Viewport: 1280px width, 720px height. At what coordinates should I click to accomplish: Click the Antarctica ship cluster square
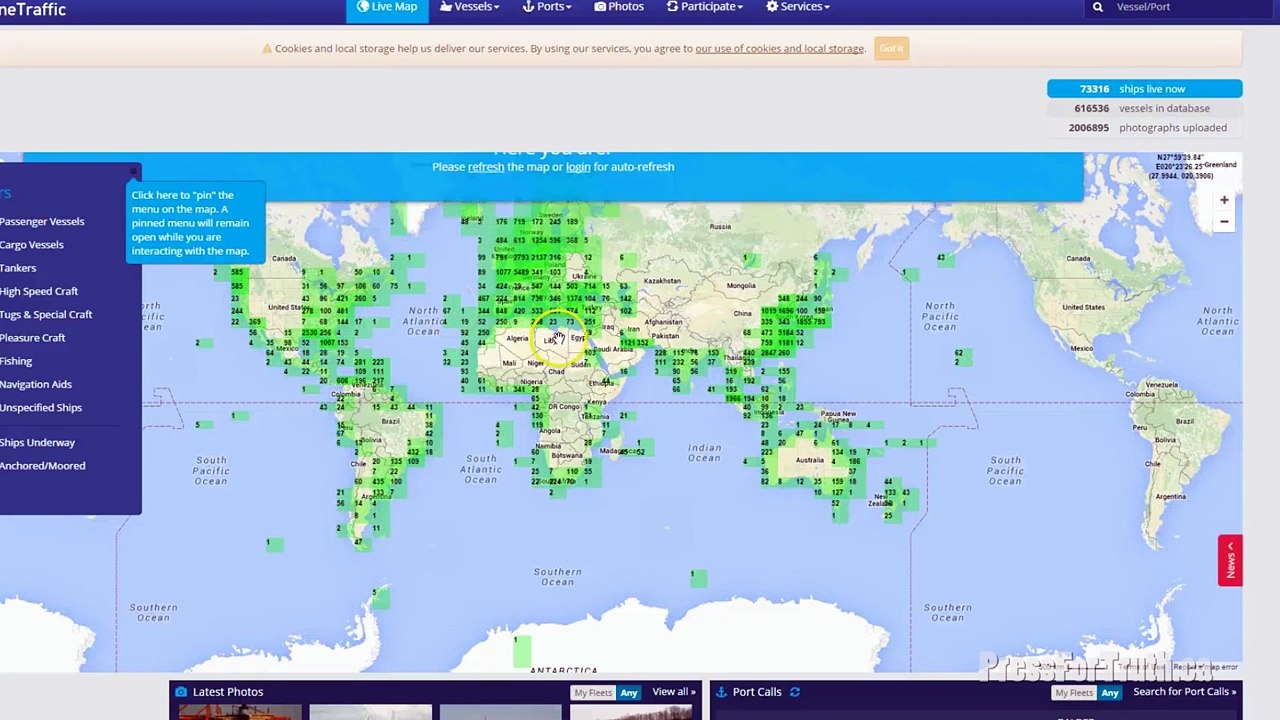(x=521, y=649)
